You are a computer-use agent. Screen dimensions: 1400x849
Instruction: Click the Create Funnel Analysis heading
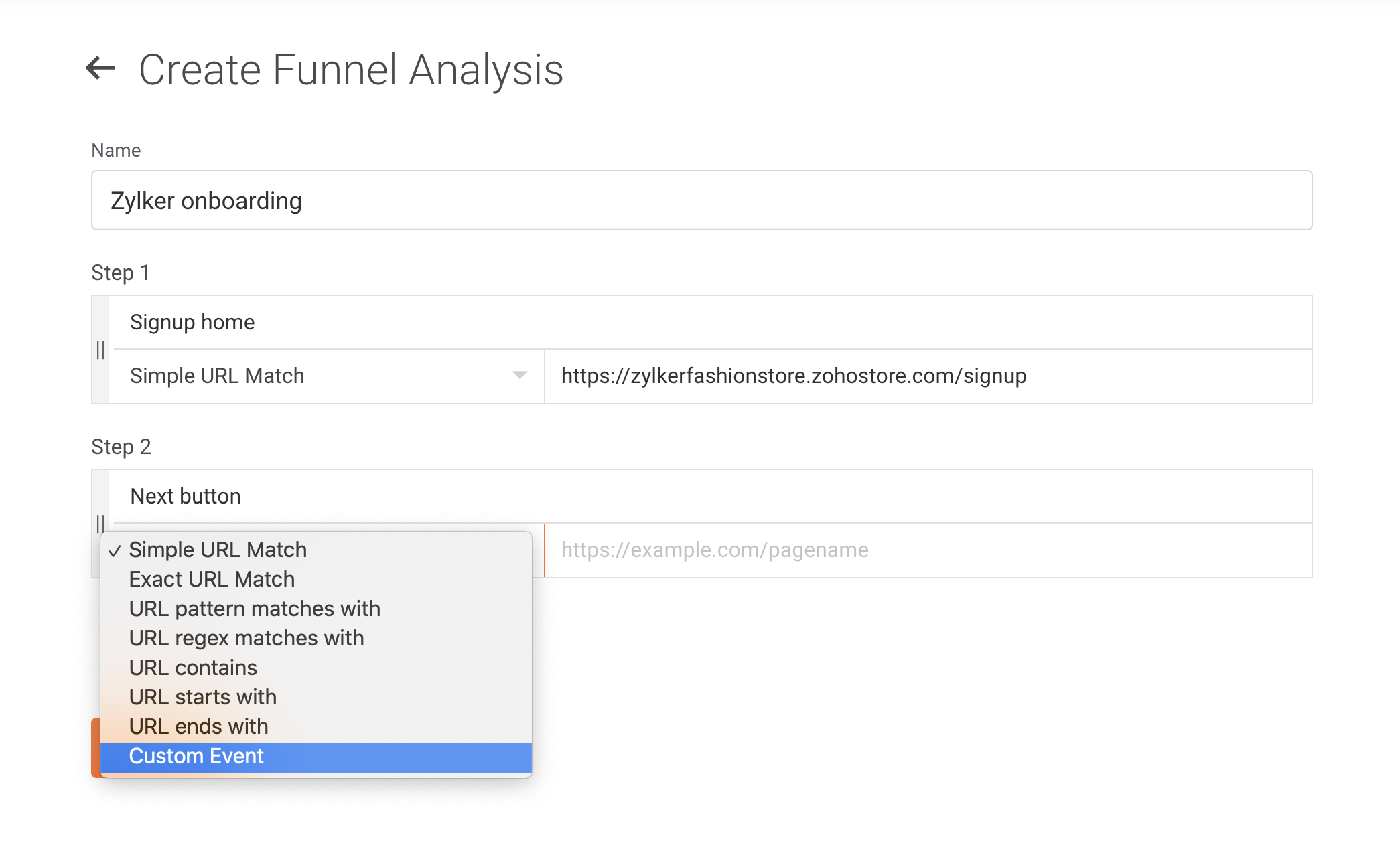351,70
